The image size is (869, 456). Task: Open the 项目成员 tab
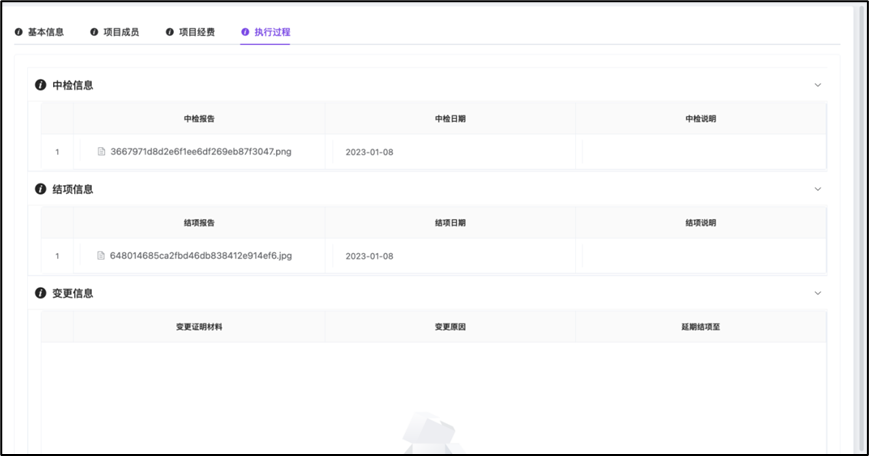click(121, 32)
